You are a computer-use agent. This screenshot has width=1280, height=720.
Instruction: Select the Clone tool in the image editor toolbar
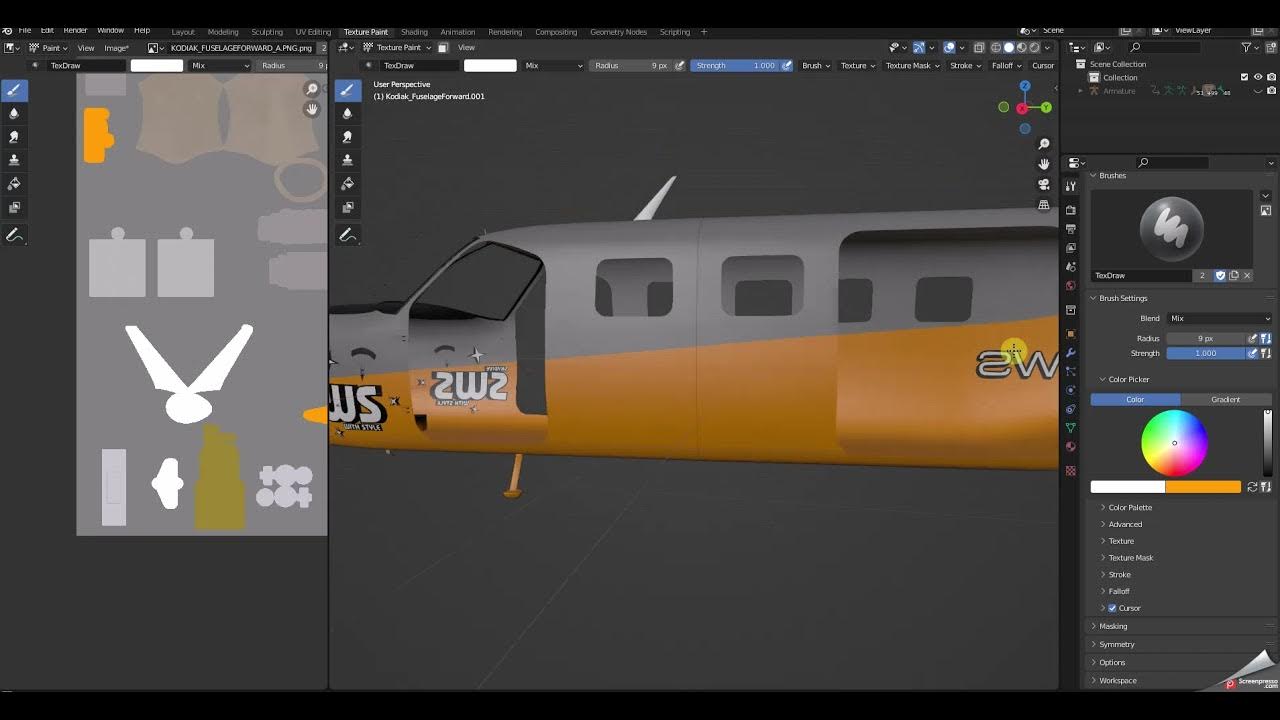[14, 160]
